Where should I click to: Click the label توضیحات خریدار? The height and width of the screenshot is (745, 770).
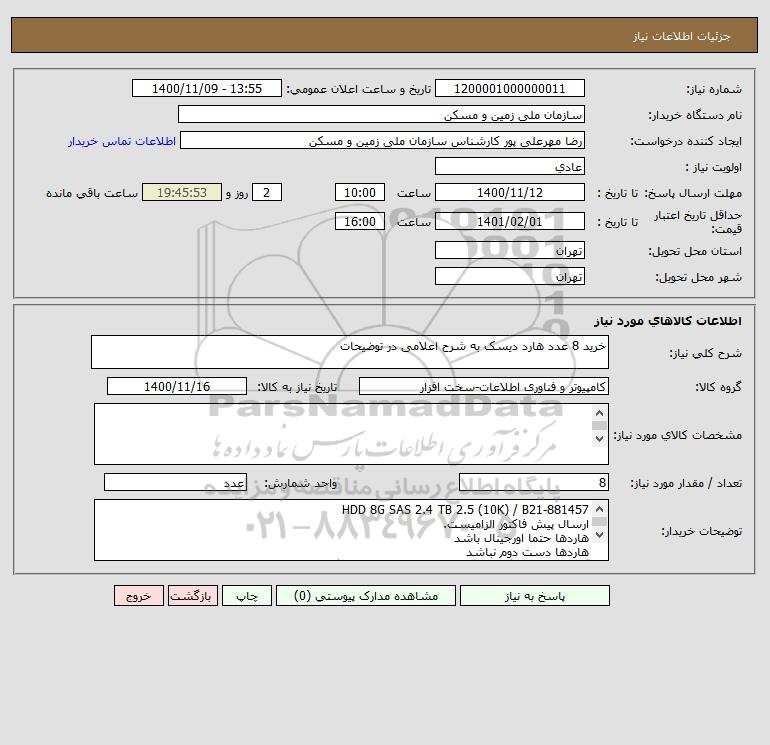(701, 531)
